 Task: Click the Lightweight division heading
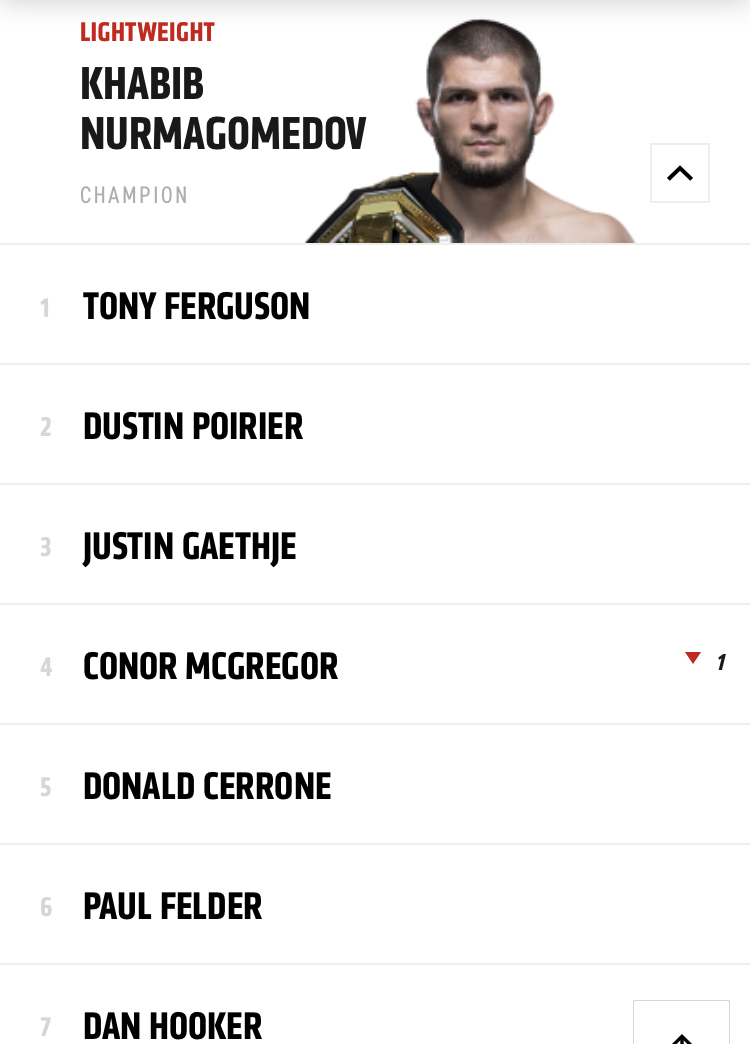point(147,32)
